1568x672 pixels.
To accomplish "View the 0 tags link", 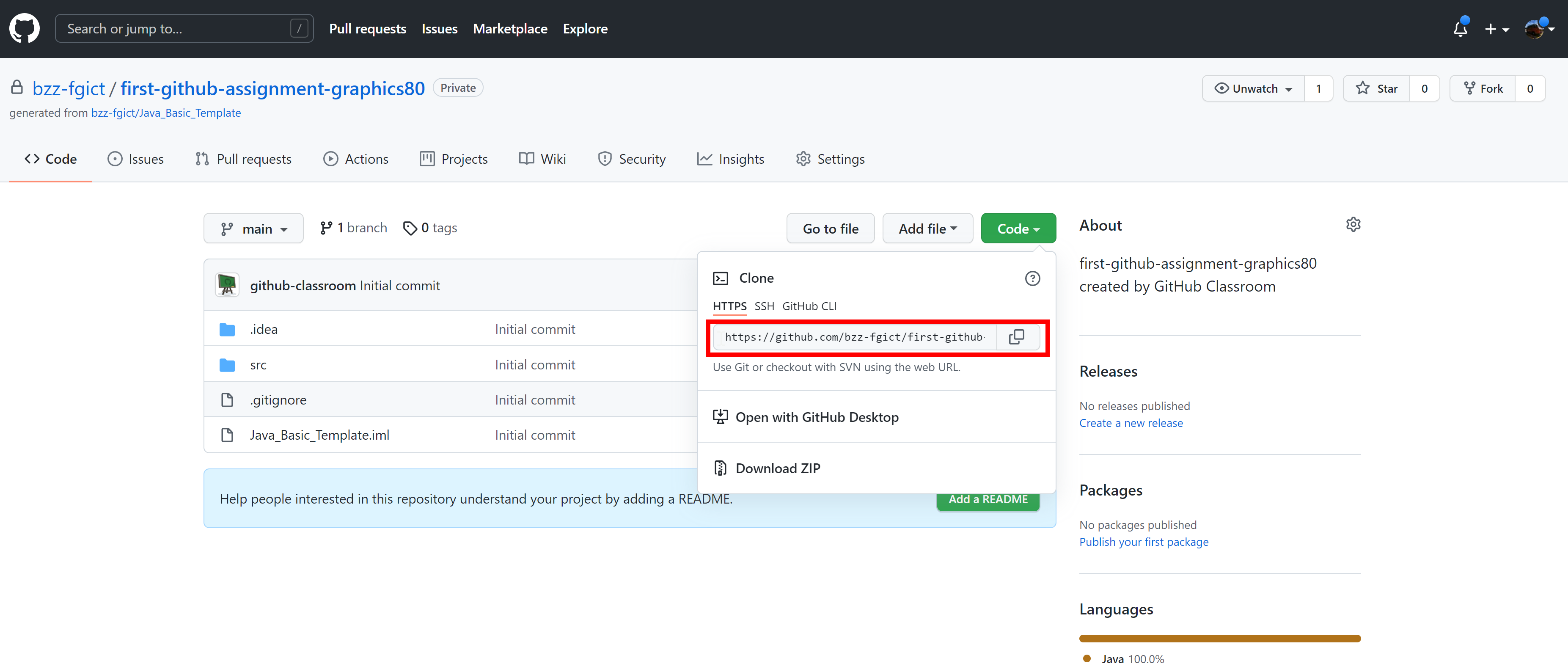I will pos(430,228).
